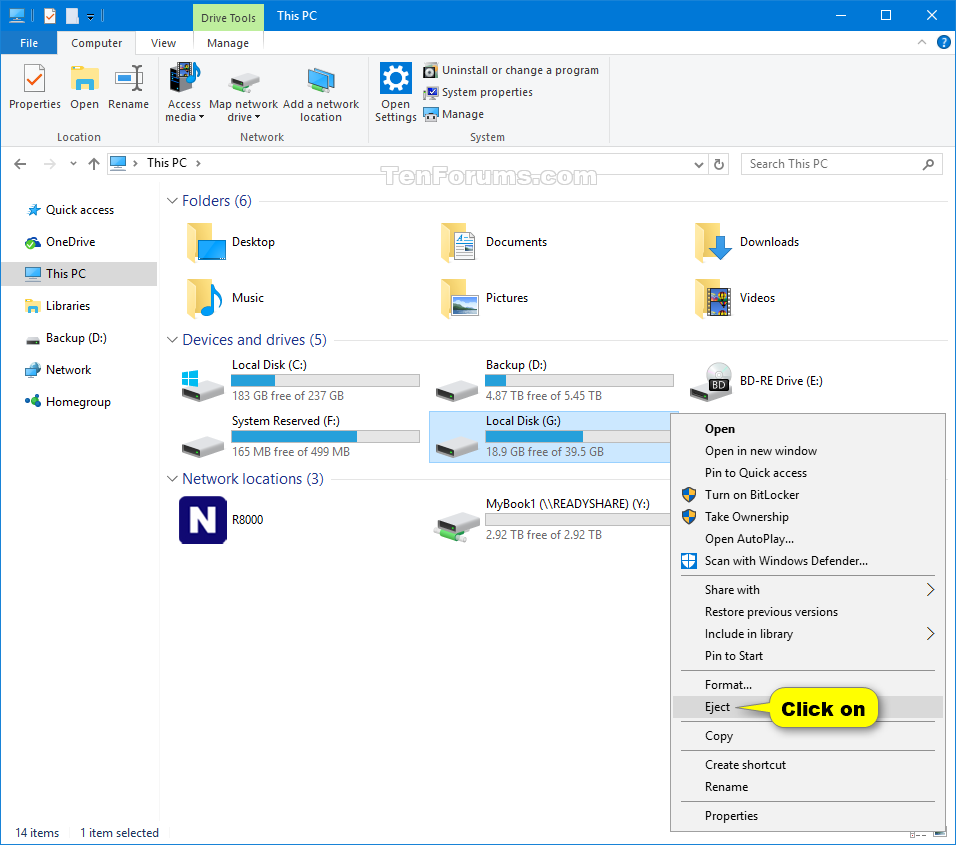Screen dimensions: 956x845
Task: Click the Search This PC field
Action: click(841, 164)
